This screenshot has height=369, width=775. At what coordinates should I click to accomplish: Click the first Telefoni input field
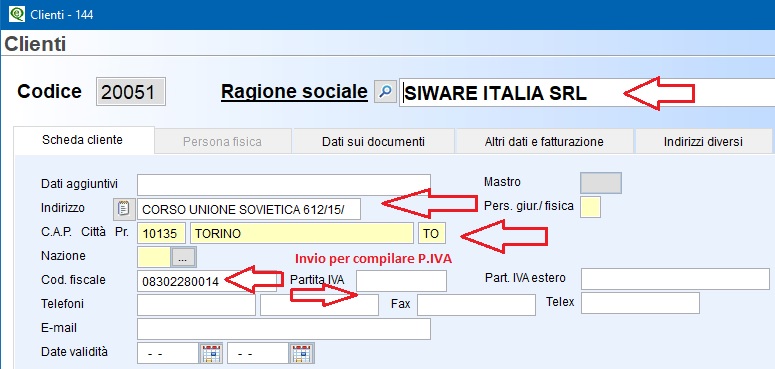coord(196,305)
